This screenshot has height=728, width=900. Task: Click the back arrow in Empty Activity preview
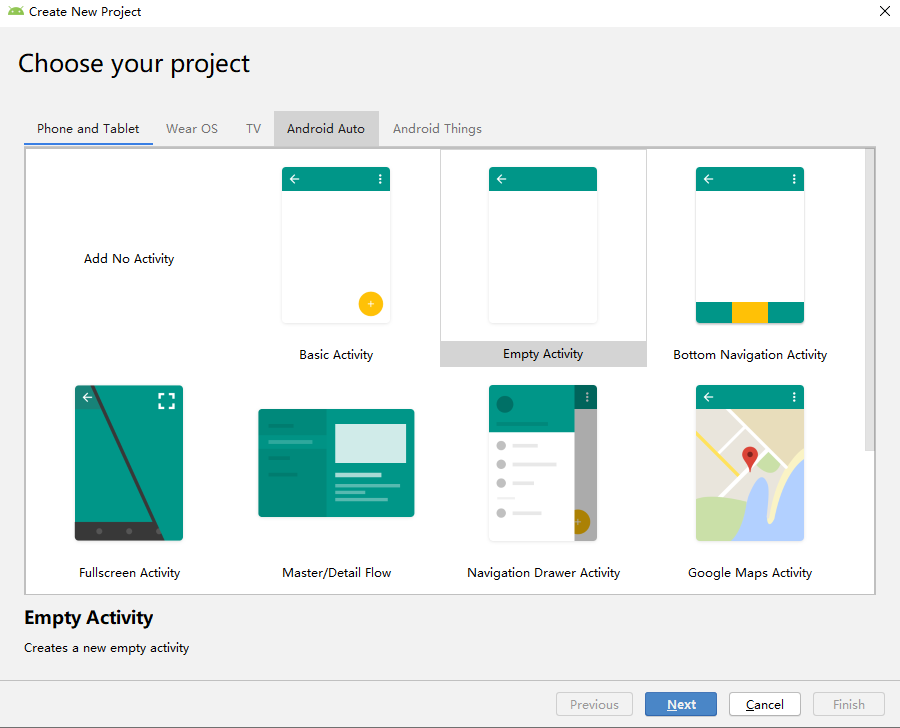tap(502, 179)
